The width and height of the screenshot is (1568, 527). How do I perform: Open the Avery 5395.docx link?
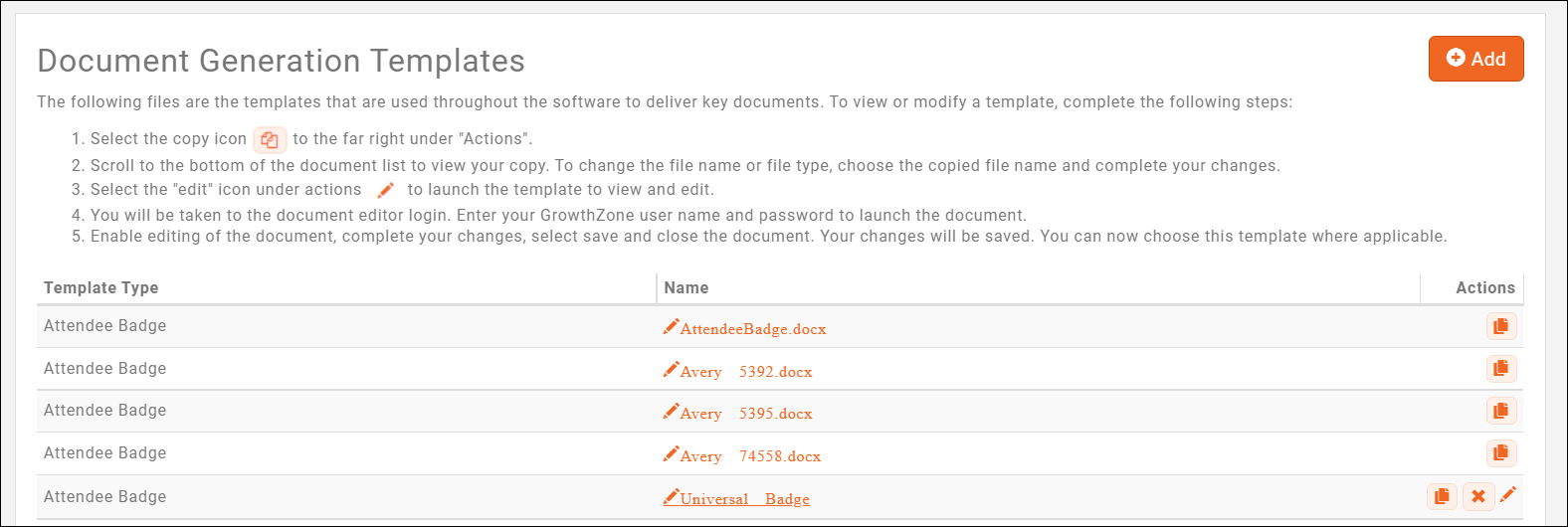tap(746, 414)
